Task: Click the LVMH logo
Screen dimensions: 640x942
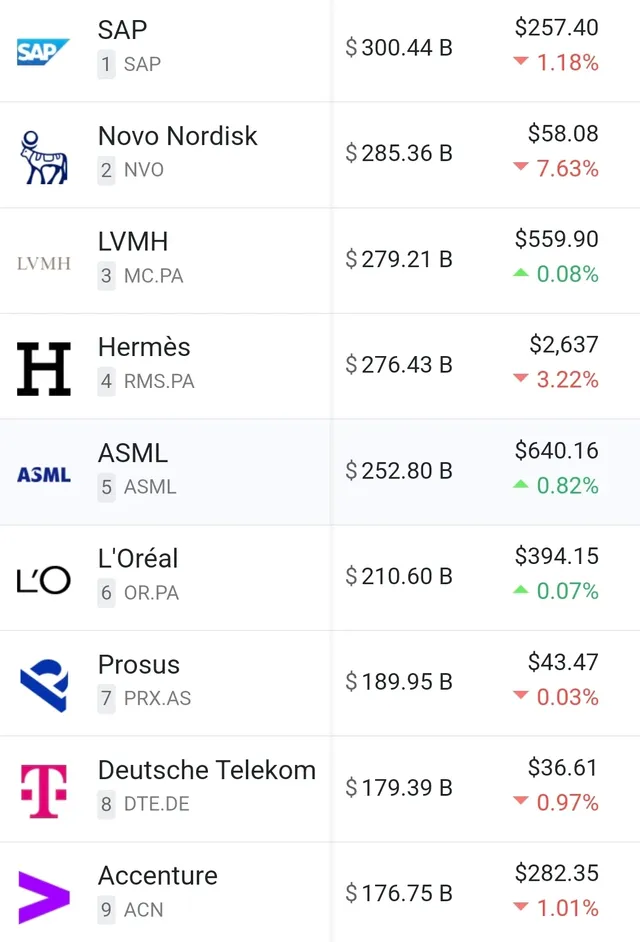Action: click(x=43, y=263)
